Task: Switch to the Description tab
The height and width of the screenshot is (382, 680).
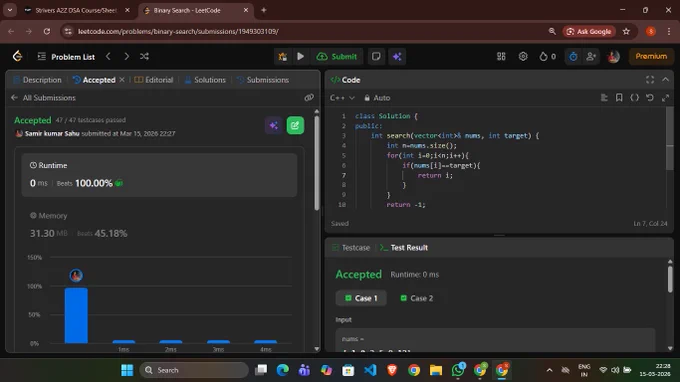Action: 37,80
